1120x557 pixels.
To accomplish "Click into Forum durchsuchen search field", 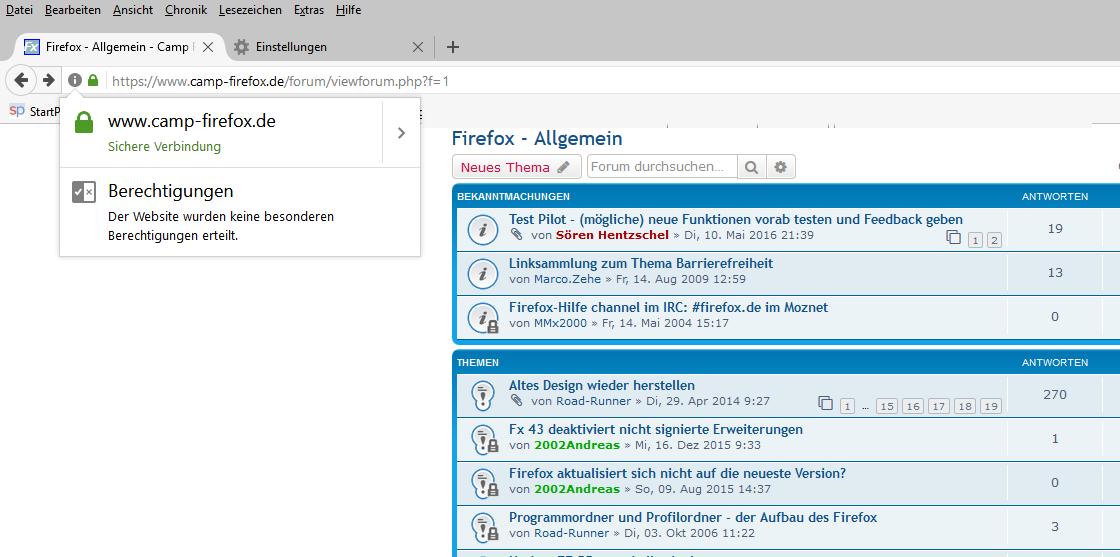I will click(662, 167).
